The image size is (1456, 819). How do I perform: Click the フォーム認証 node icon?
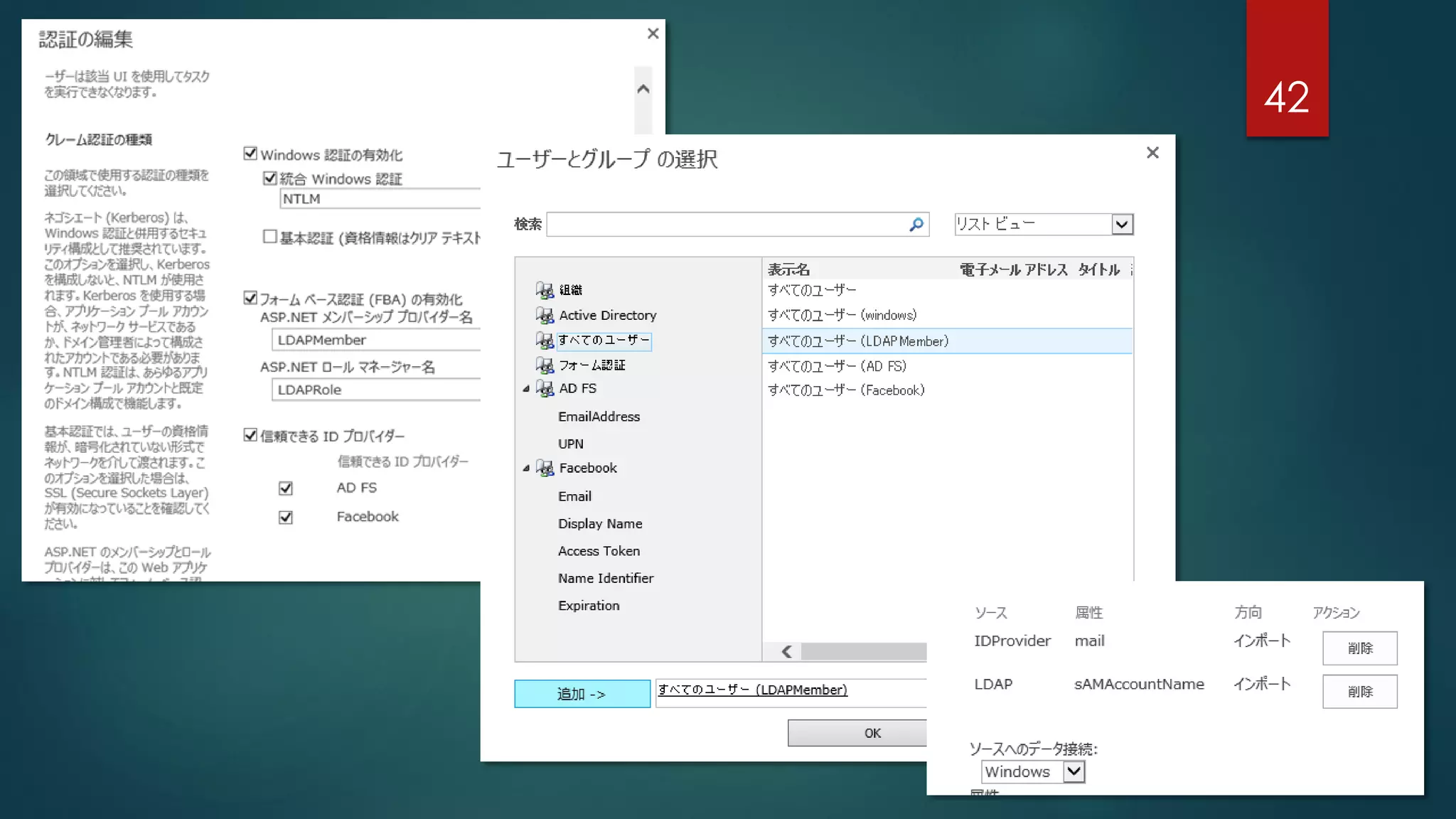(x=545, y=365)
